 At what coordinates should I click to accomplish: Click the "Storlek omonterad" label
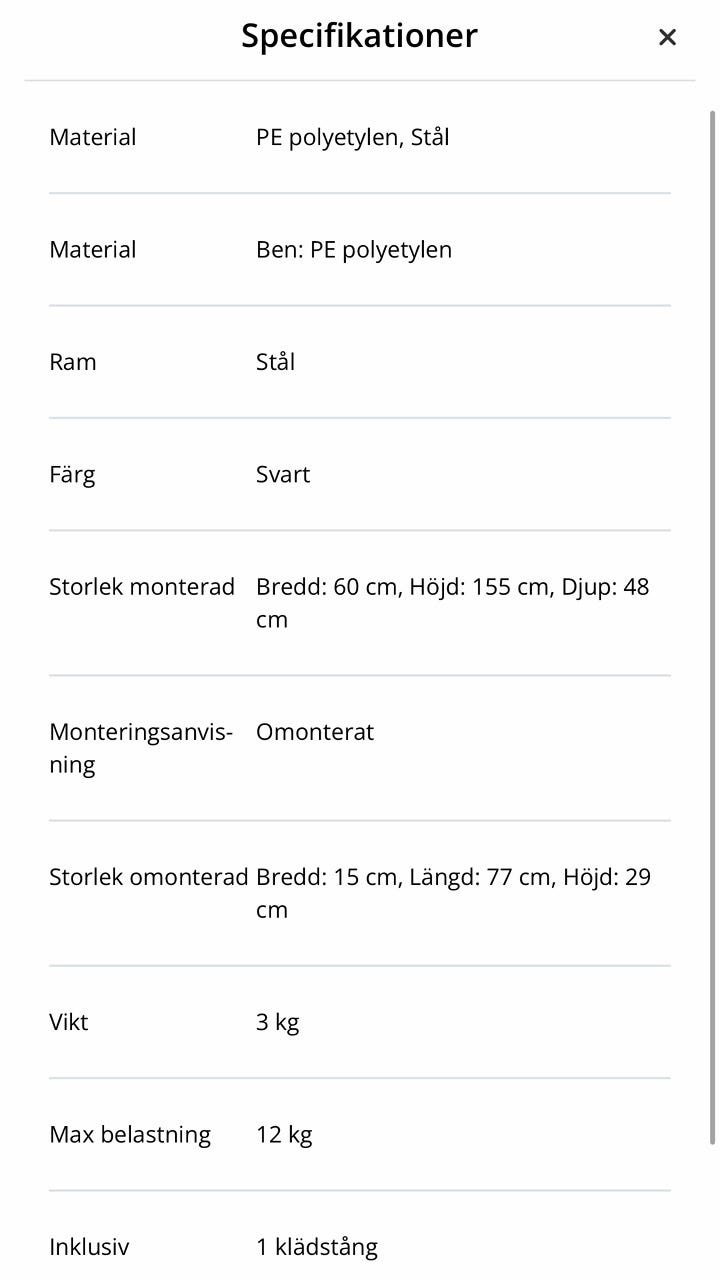(148, 877)
